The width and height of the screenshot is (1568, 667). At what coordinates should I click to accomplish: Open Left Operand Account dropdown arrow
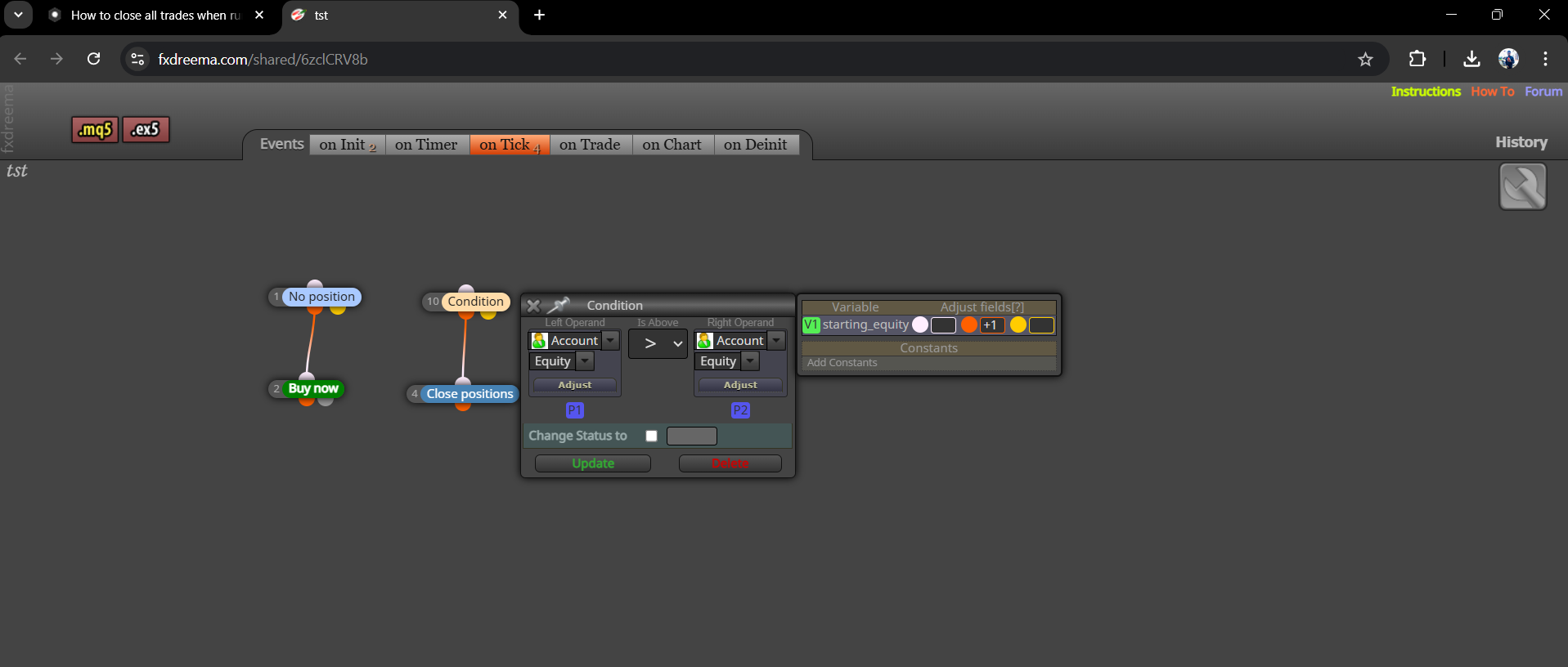pyautogui.click(x=610, y=341)
